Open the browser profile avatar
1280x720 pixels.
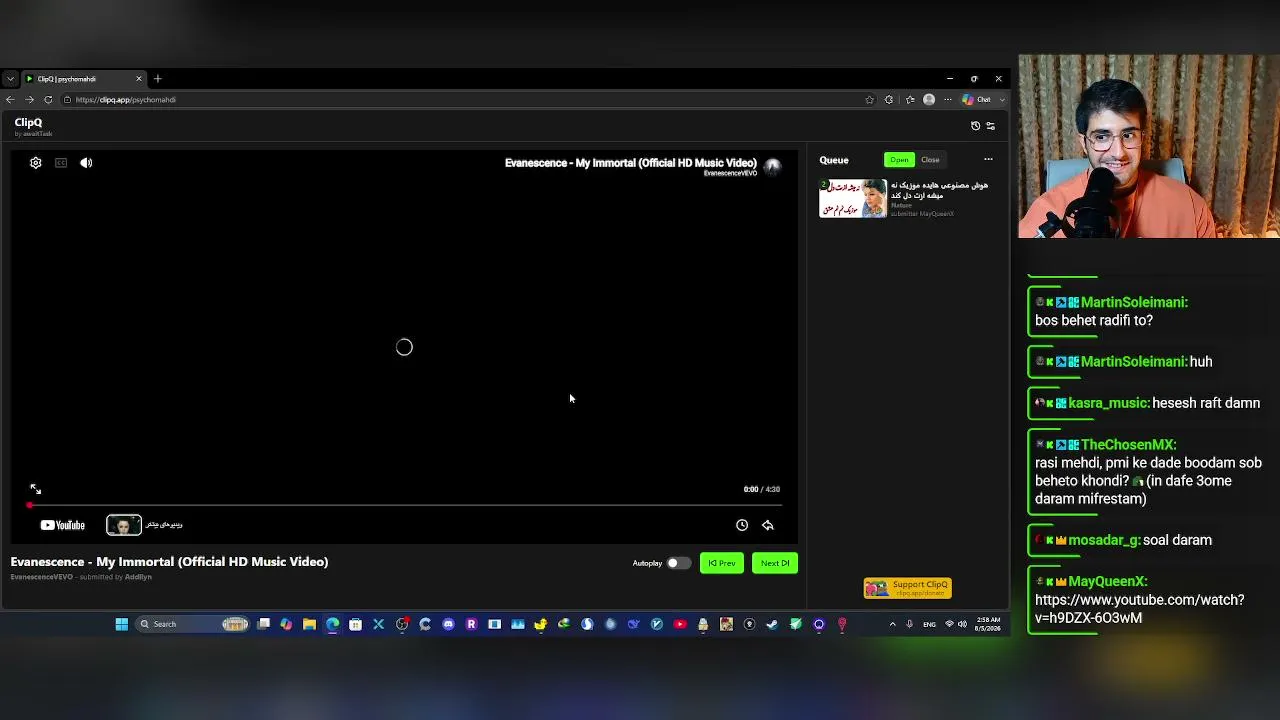[x=929, y=100]
